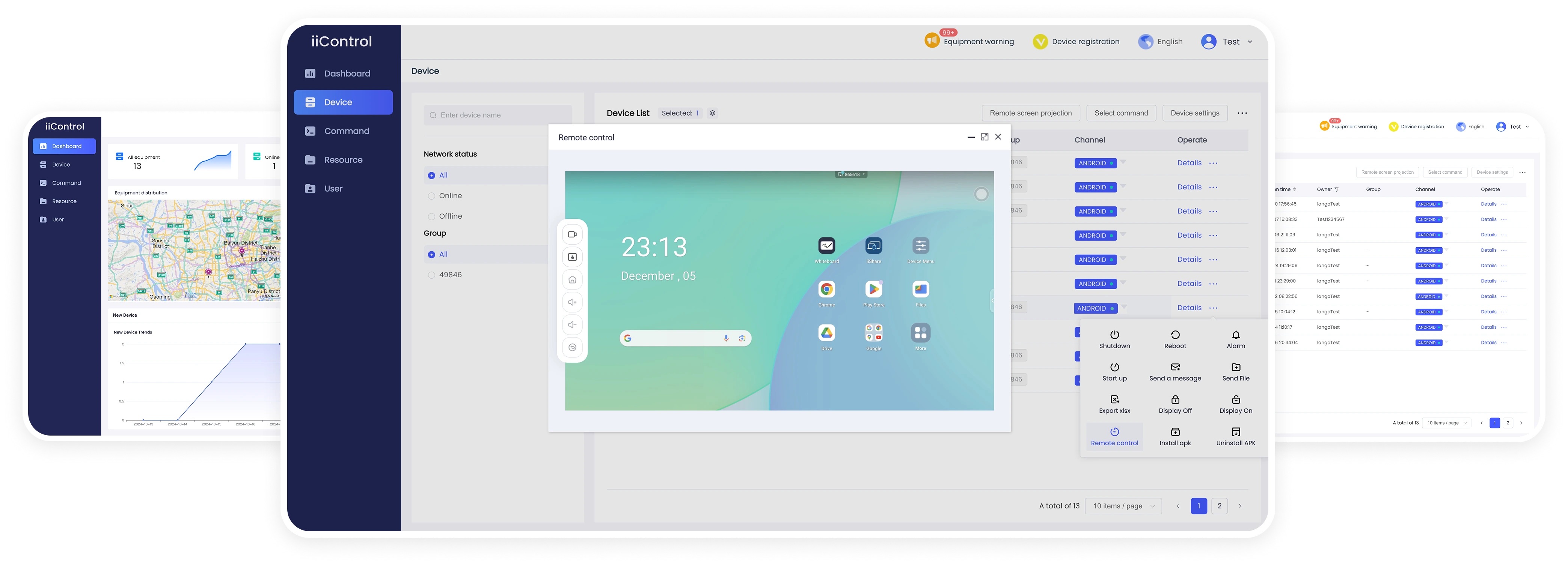The height and width of the screenshot is (565, 1568).
Task: Select the Online network status radio
Action: tap(431, 196)
